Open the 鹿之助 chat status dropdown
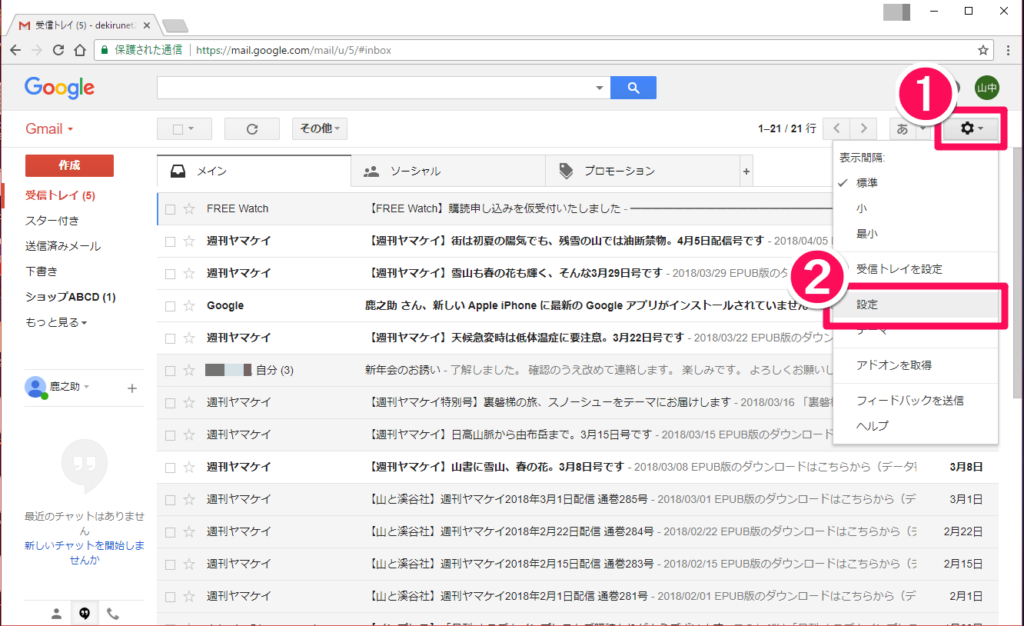 pyautogui.click(x=86, y=386)
